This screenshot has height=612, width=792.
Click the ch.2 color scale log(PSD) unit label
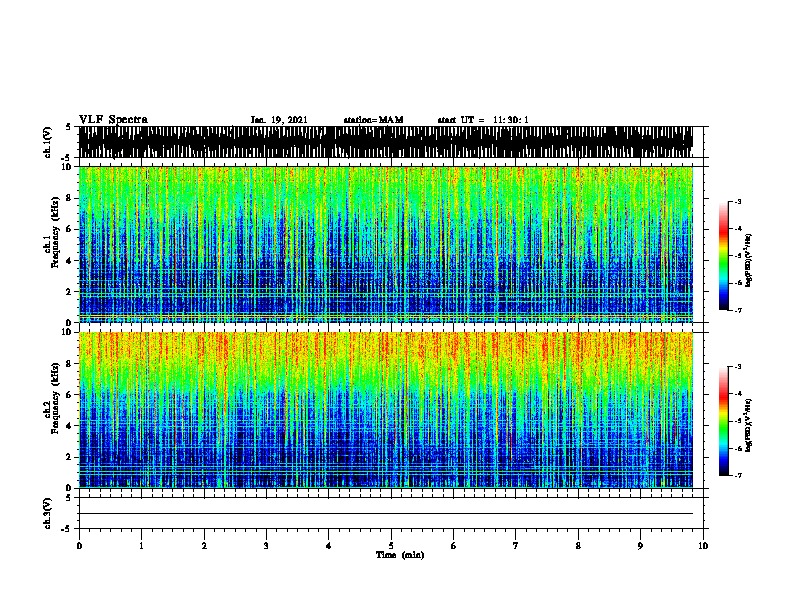tap(749, 425)
